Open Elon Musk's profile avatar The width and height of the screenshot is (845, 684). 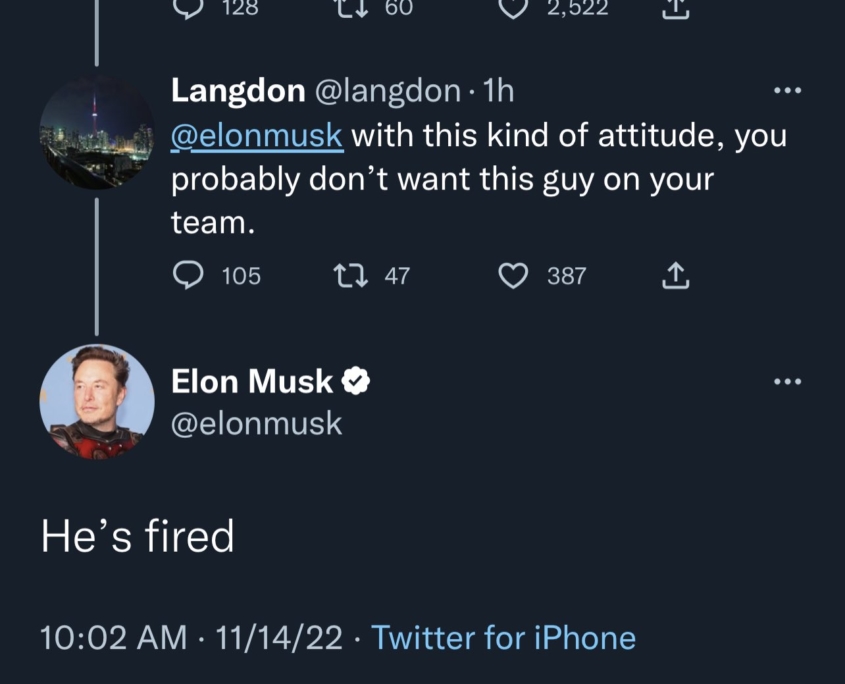click(x=96, y=401)
